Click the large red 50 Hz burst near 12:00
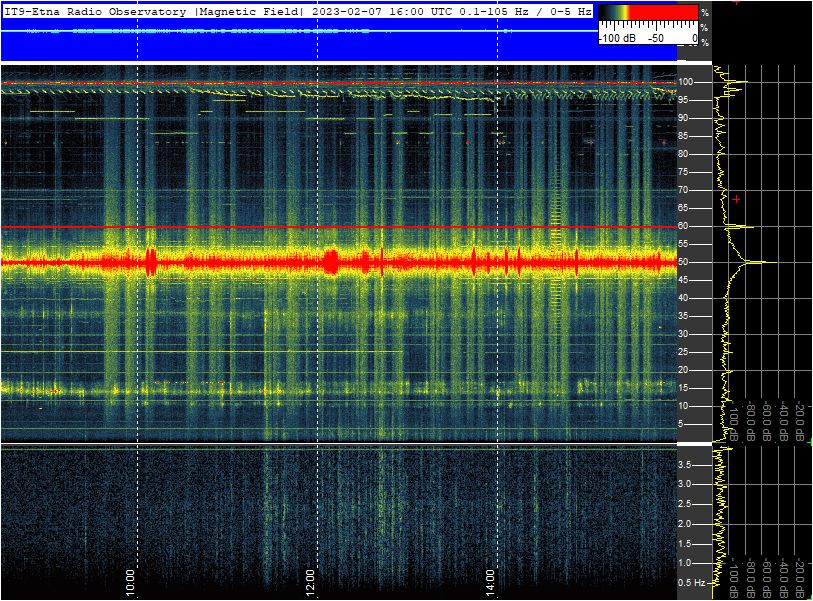 coord(331,262)
